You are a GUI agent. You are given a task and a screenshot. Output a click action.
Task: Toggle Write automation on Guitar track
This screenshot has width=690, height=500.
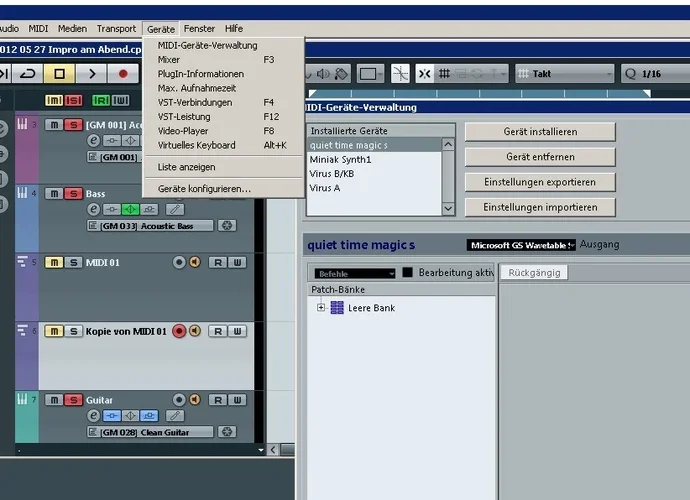click(237, 400)
